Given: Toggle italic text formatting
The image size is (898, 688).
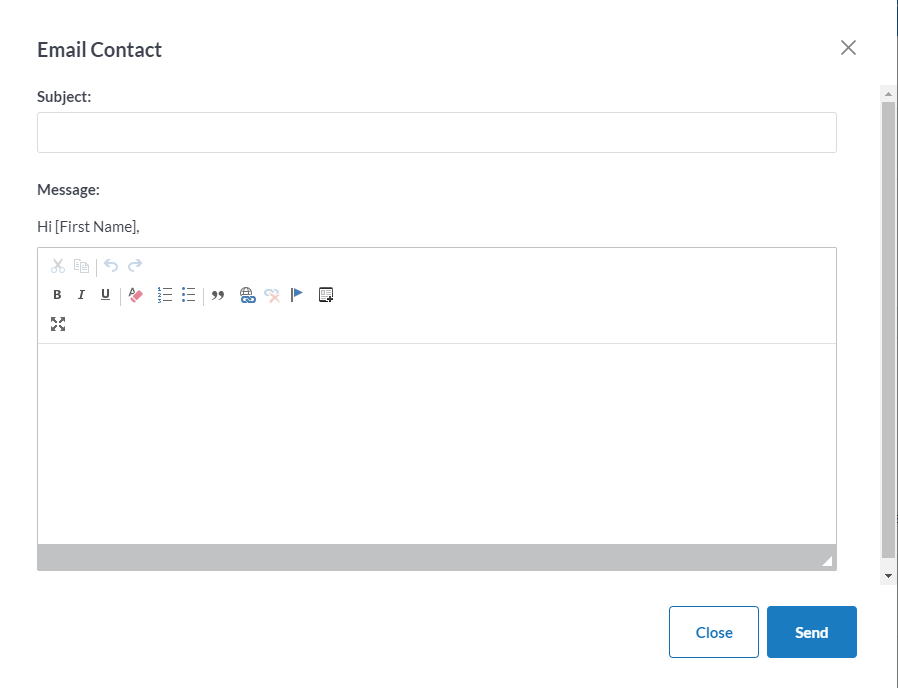Looking at the screenshot, I should [81, 294].
